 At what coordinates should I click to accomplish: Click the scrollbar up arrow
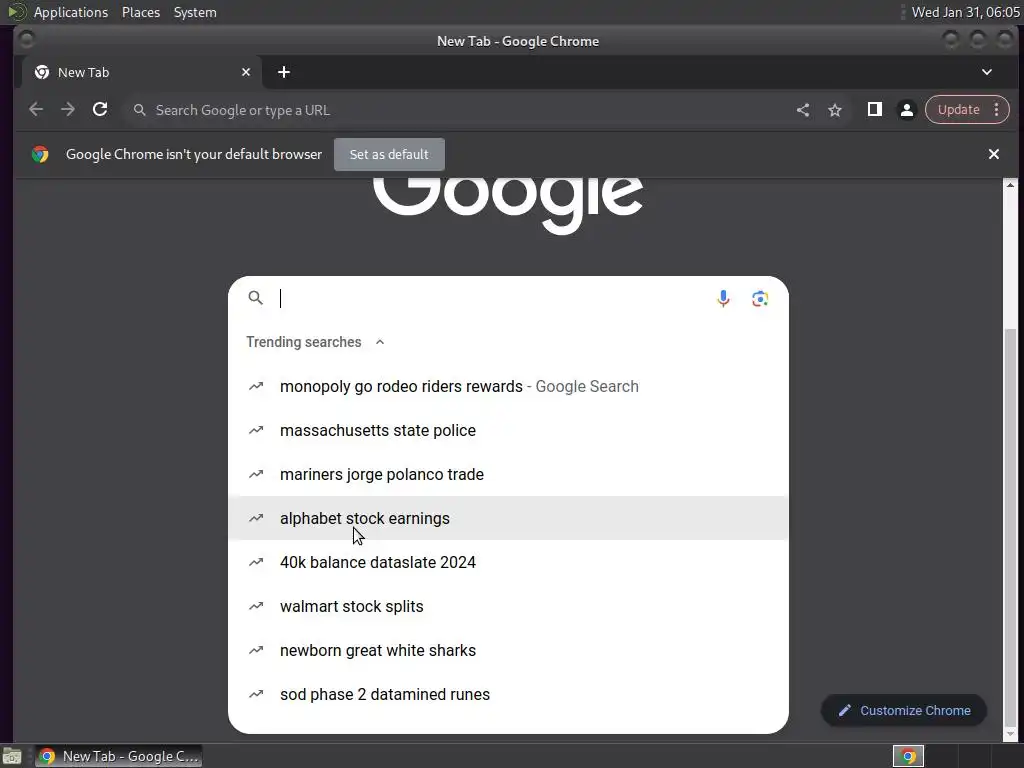[x=1010, y=185]
